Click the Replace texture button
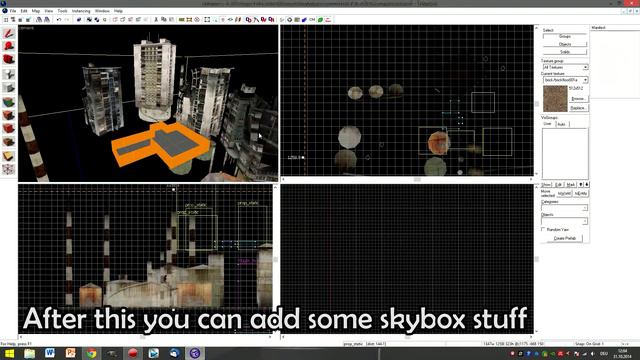The image size is (640, 360). [578, 108]
